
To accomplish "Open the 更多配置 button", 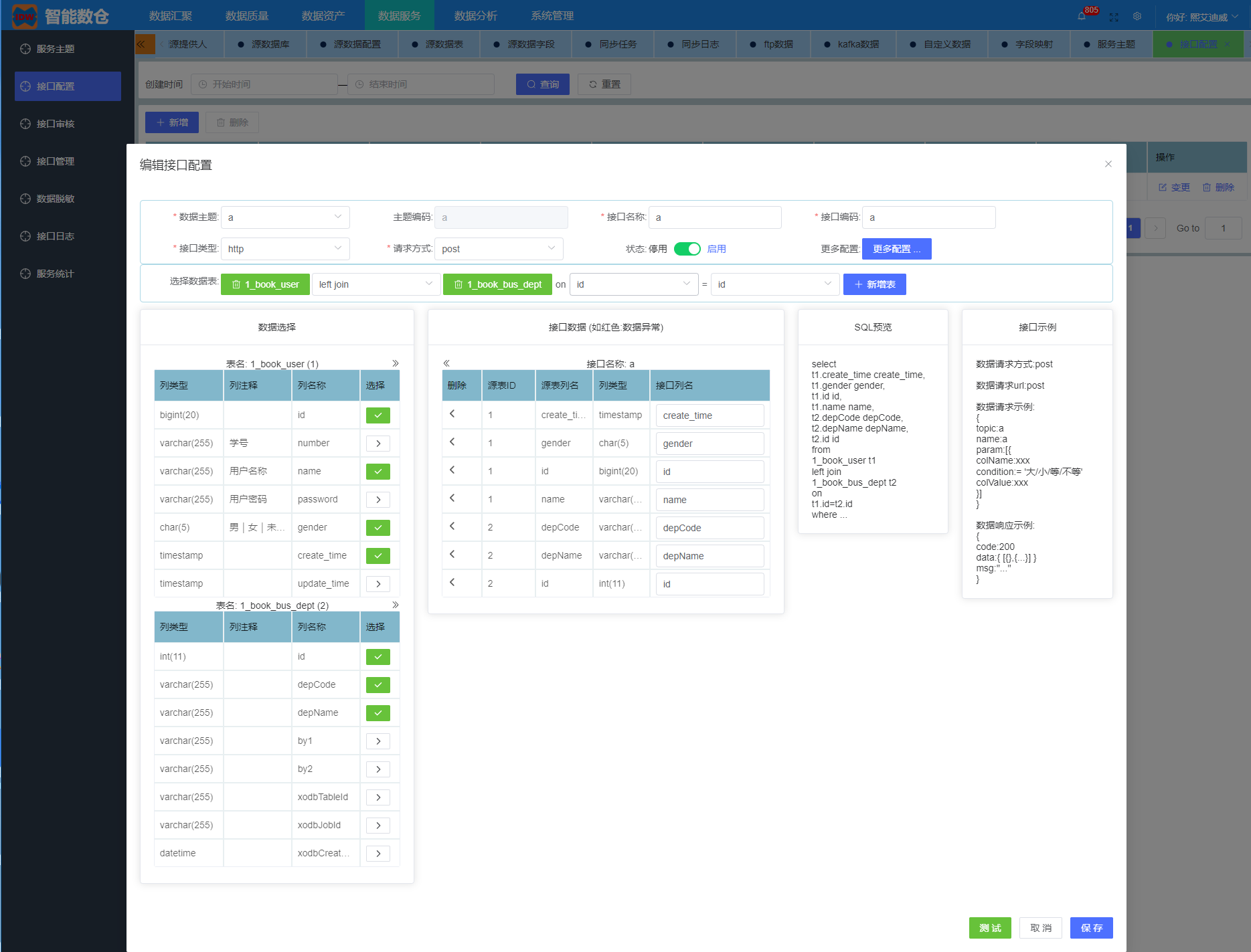I will click(x=897, y=249).
